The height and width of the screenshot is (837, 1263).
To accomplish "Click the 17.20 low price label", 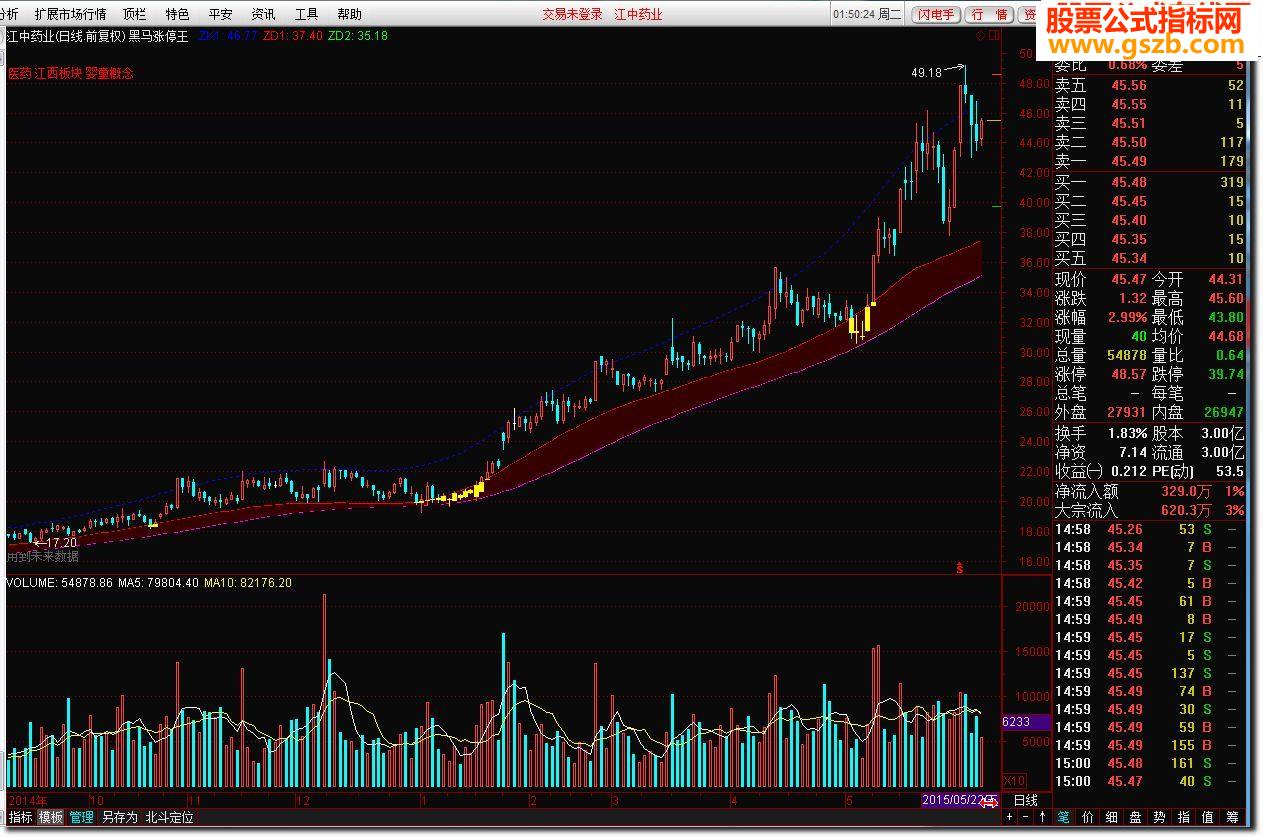I will coord(61,542).
